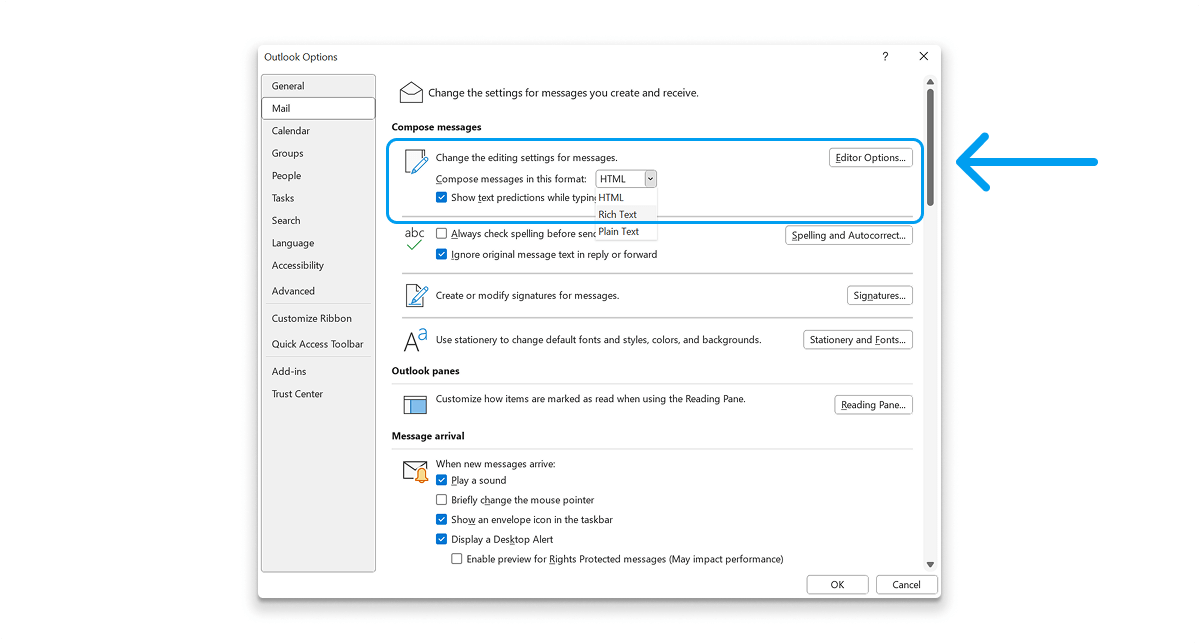1200x644 pixels.
Task: Select Plain Text from the format list
Action: tap(618, 231)
